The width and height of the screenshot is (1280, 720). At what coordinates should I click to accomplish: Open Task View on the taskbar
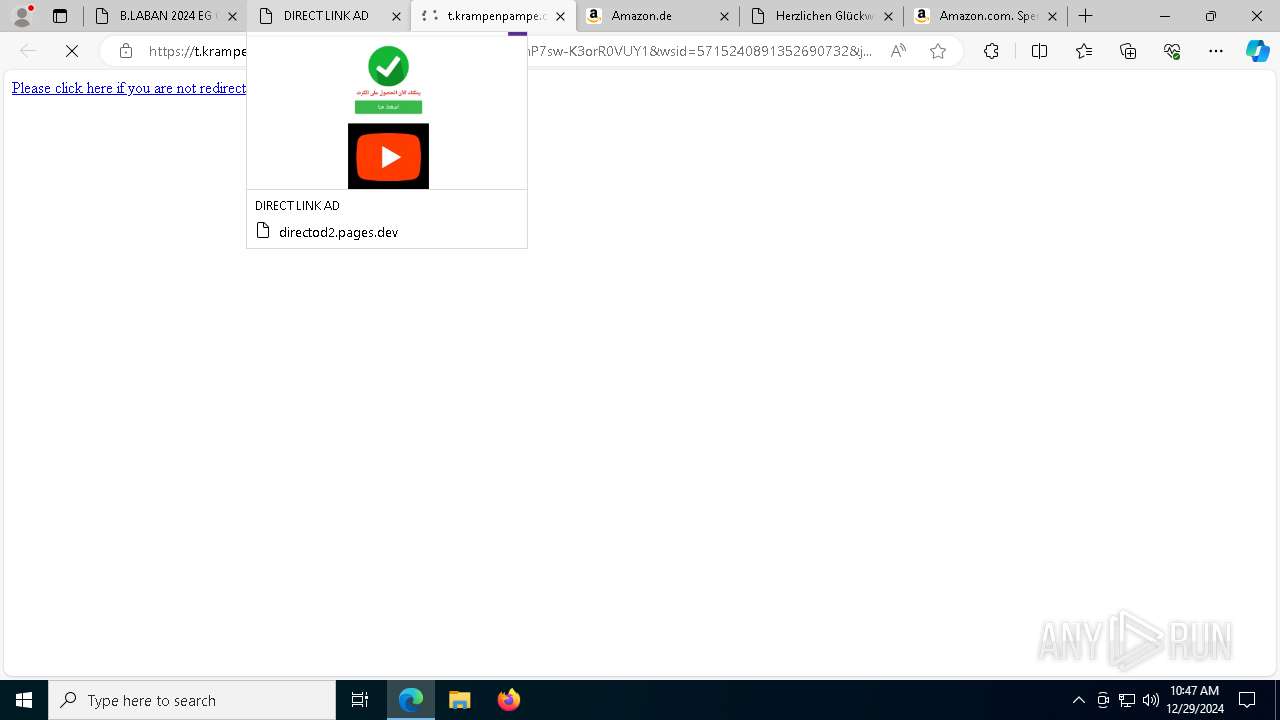pos(360,700)
